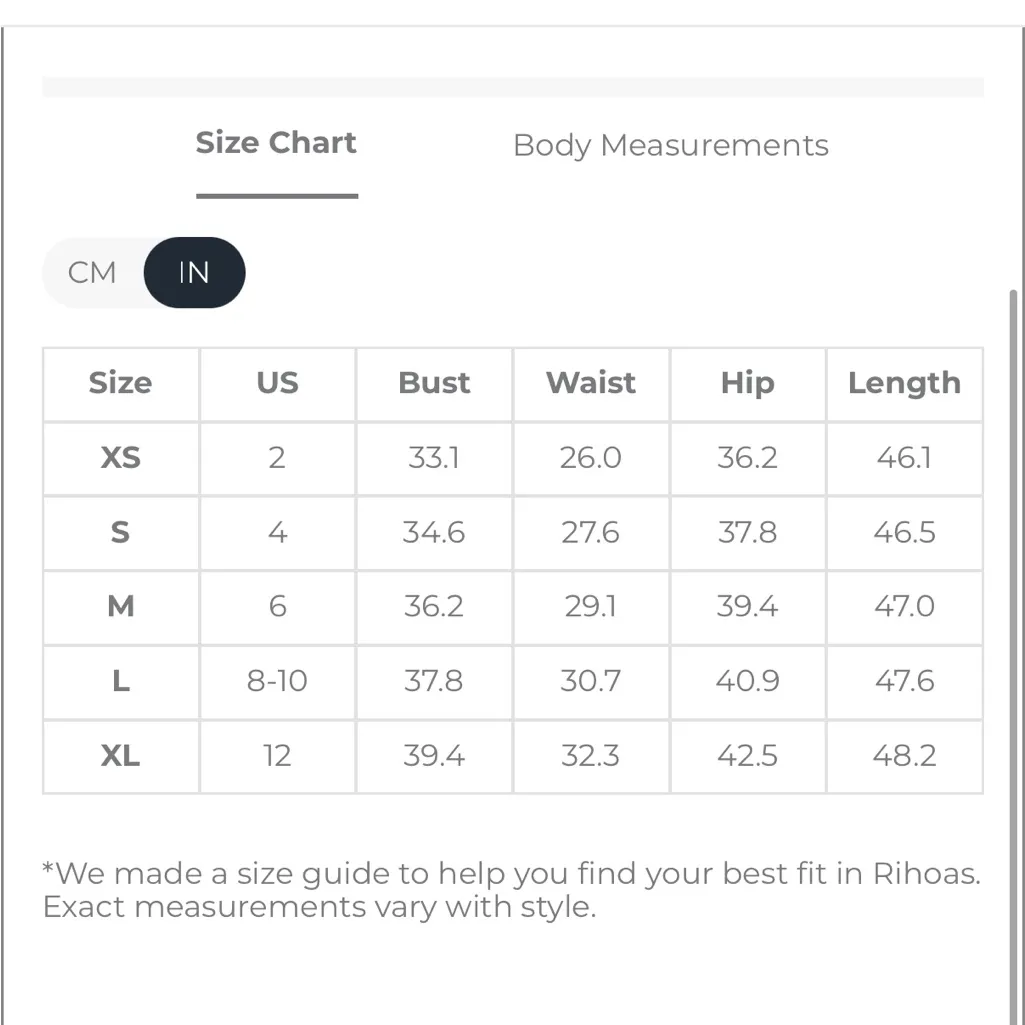Click the 48.2 length cell
This screenshot has height=1025, width=1025.
click(x=904, y=756)
